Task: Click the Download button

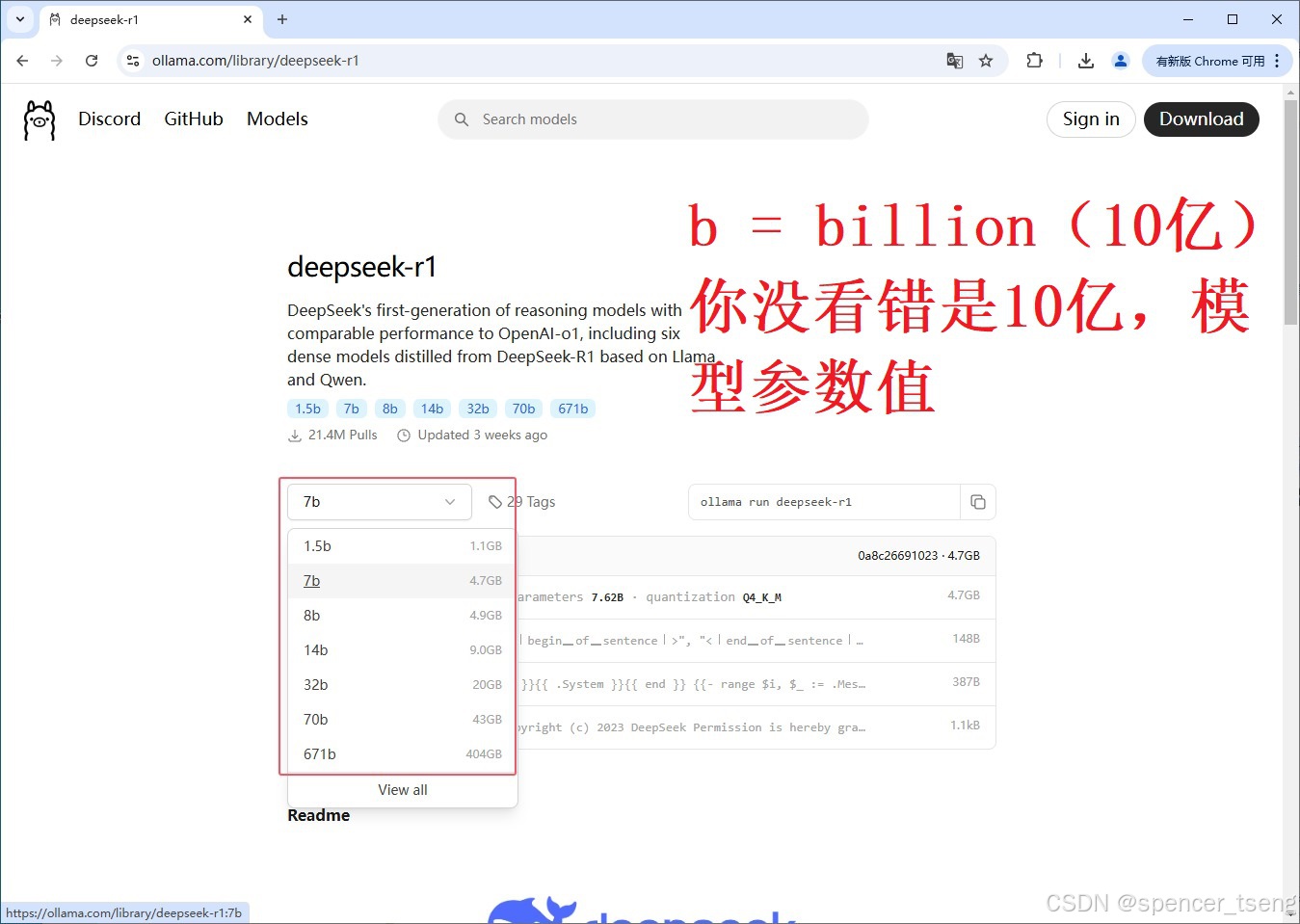Action: click(x=1202, y=119)
